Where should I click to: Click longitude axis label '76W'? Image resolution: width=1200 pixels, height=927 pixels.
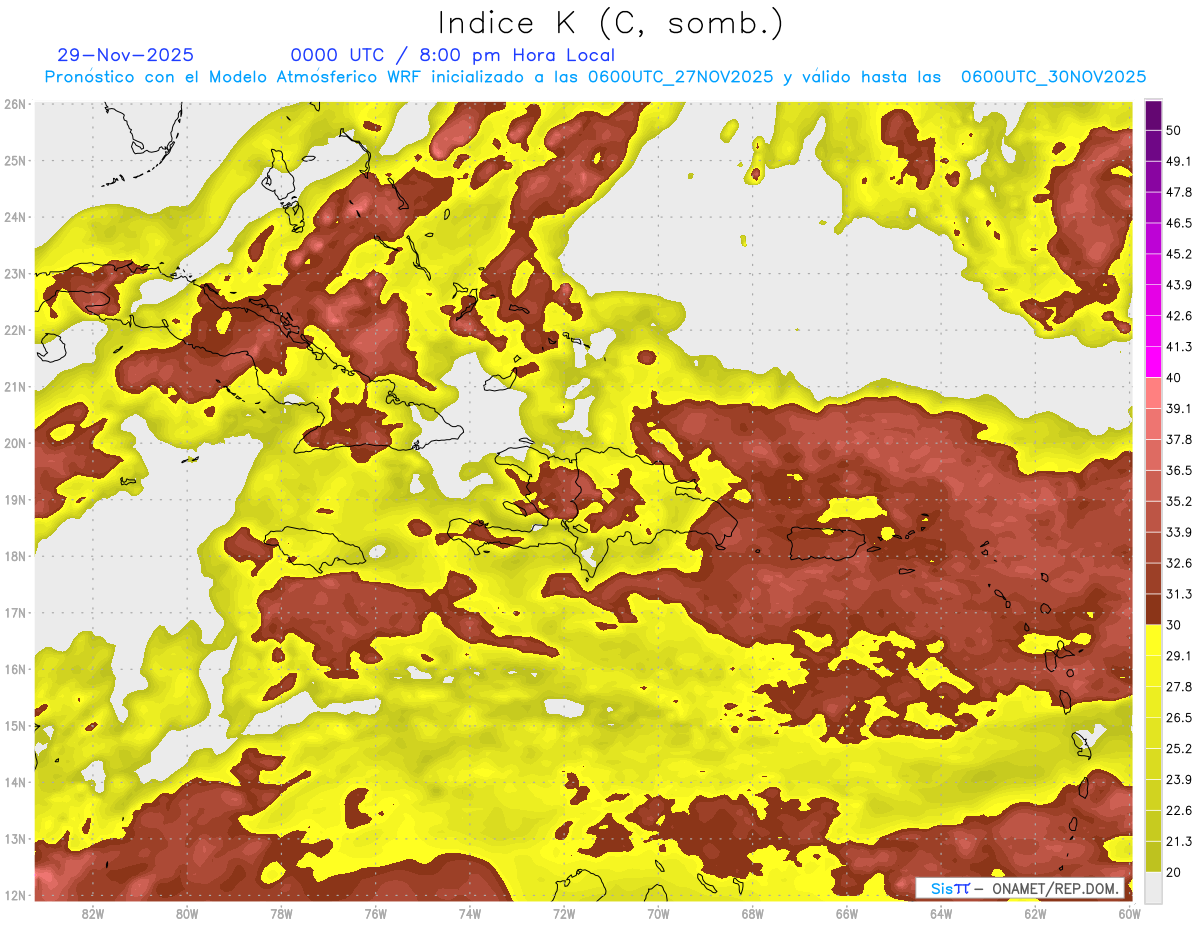pyautogui.click(x=376, y=914)
